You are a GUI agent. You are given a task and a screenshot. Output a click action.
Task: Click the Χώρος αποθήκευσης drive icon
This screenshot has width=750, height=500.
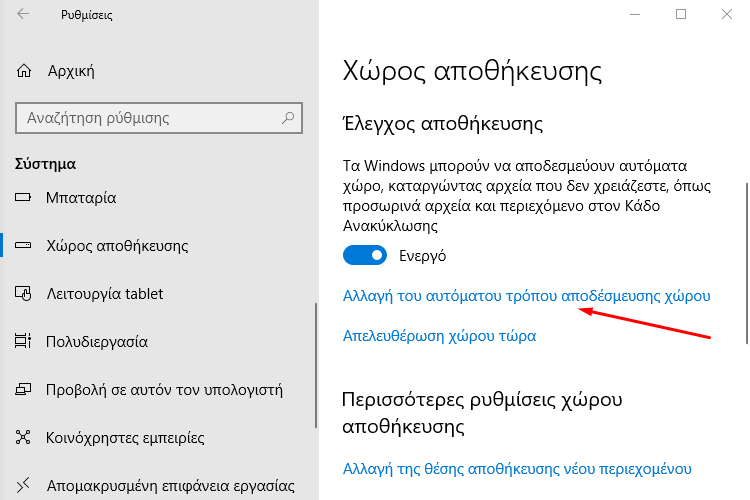point(22,245)
